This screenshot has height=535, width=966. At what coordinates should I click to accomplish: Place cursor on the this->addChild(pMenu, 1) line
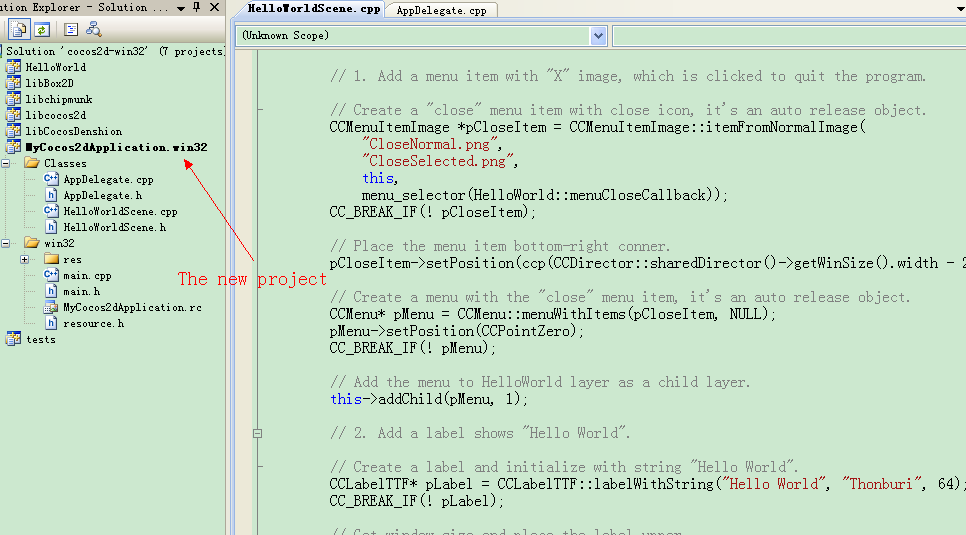coord(429,399)
